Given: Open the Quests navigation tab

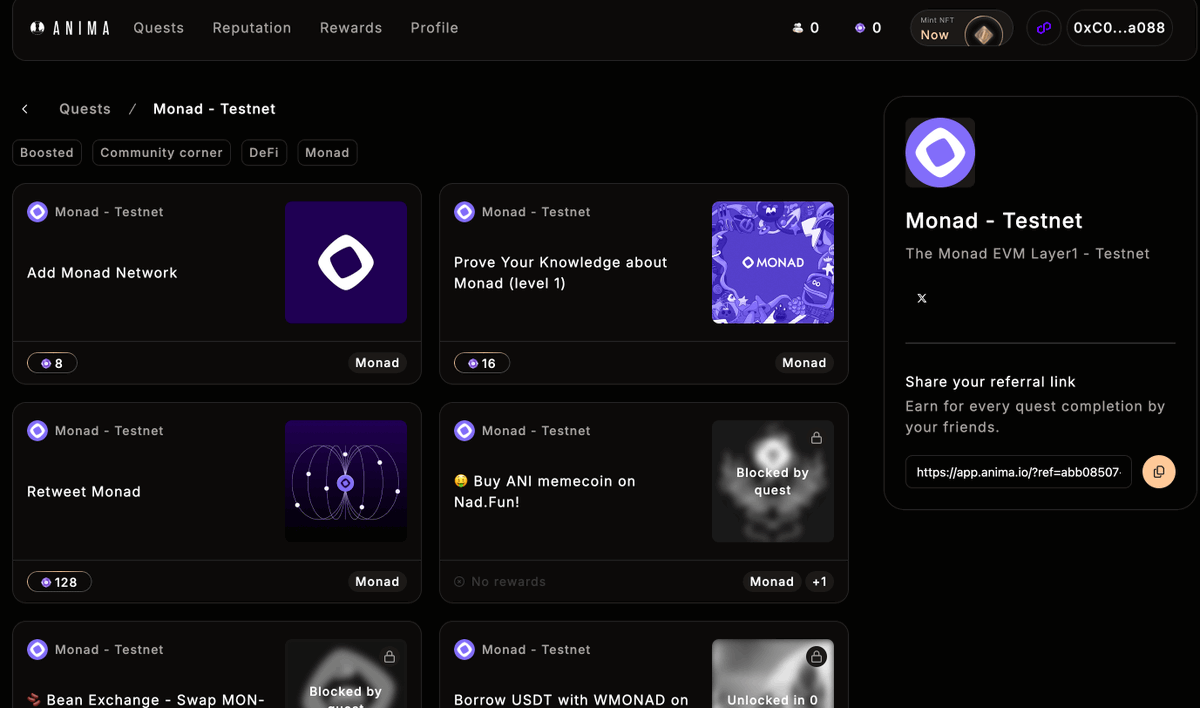Looking at the screenshot, I should (159, 28).
